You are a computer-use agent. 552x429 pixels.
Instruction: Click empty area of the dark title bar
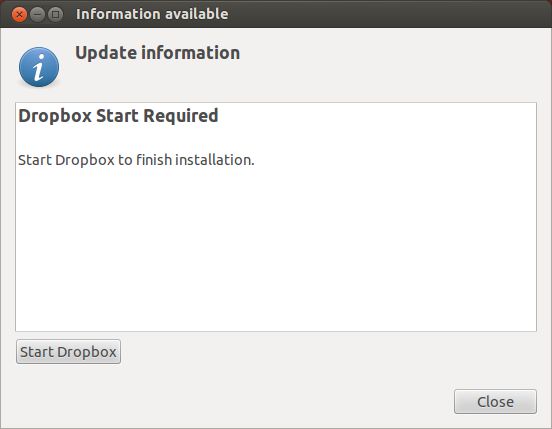(387, 14)
